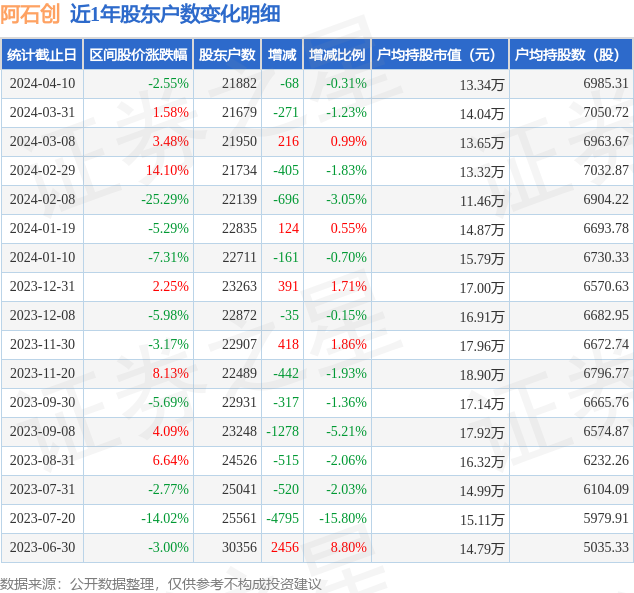Click the date cell 2023-06-30
The image size is (634, 593).
pyautogui.click(x=42, y=547)
